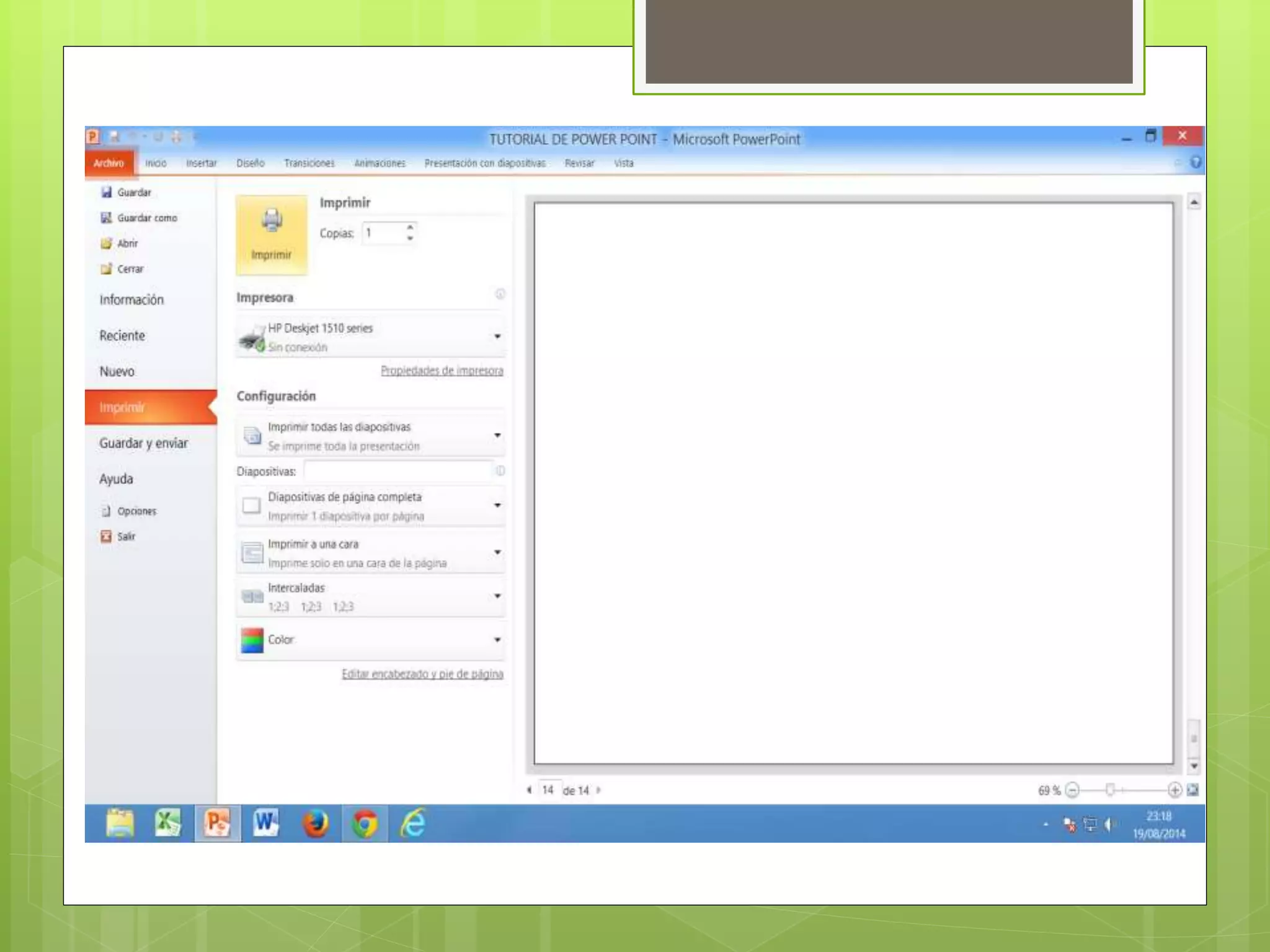This screenshot has width=1270, height=952.
Task: Select Guardar y enviar in sidebar
Action: (x=143, y=443)
